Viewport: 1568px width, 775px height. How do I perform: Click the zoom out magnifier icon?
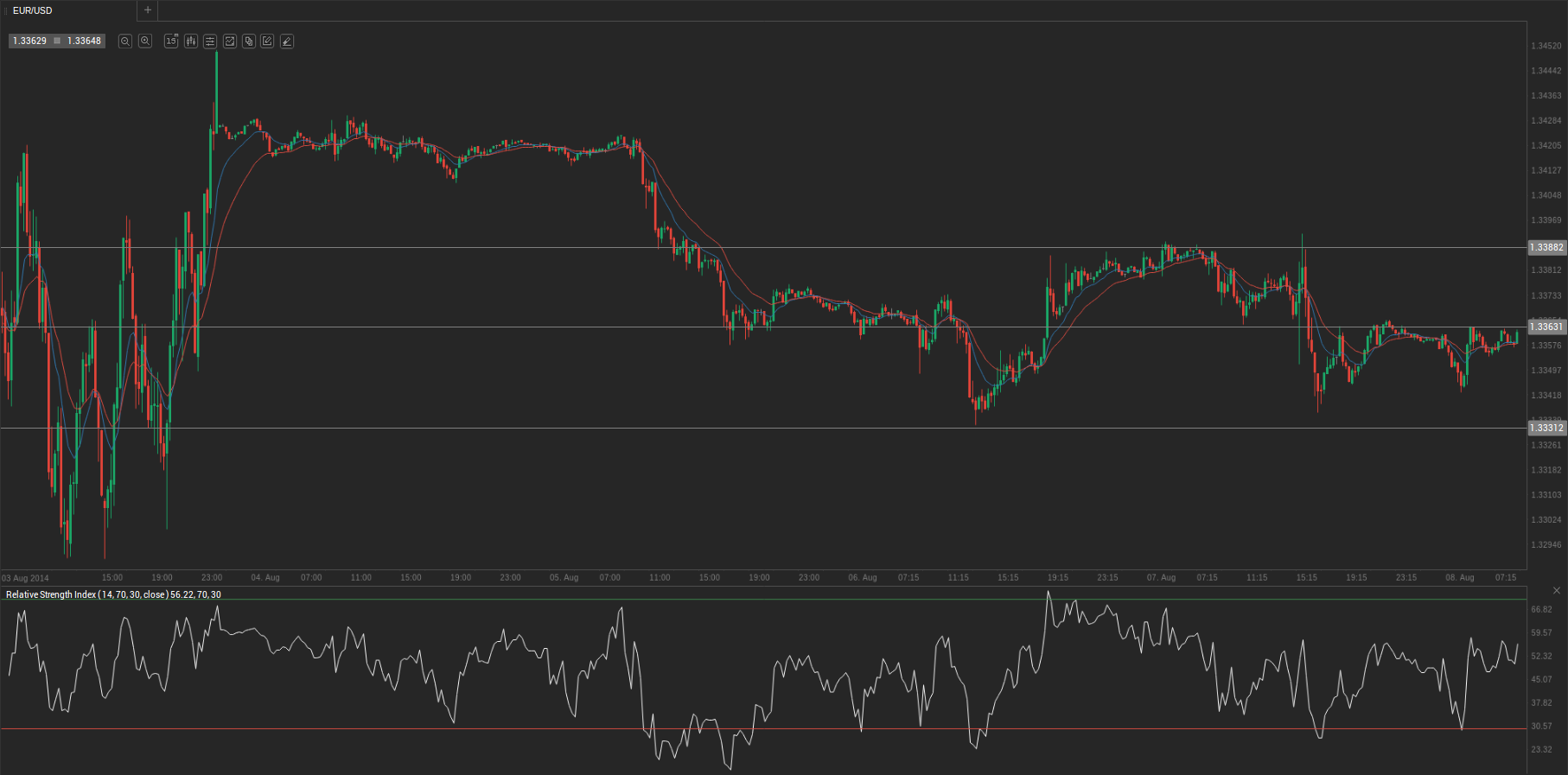[125, 41]
